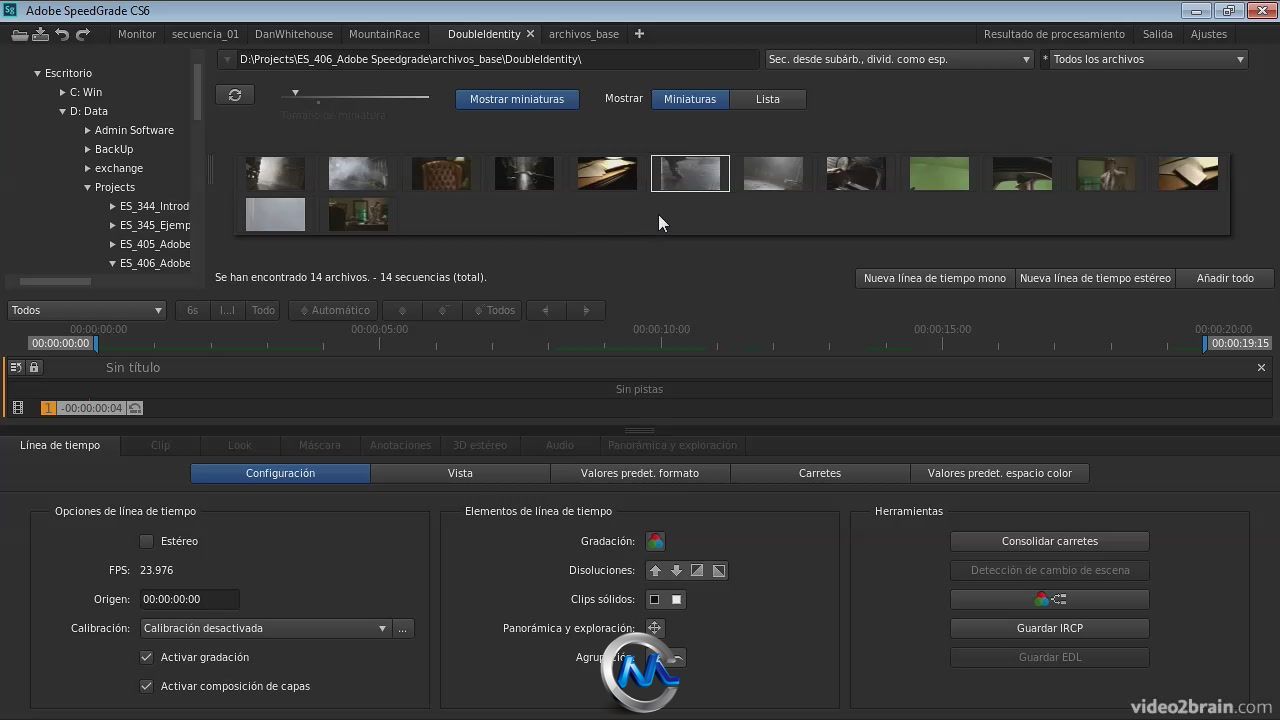Click the Guardar IRCP button
The image size is (1280, 720).
(x=1049, y=628)
